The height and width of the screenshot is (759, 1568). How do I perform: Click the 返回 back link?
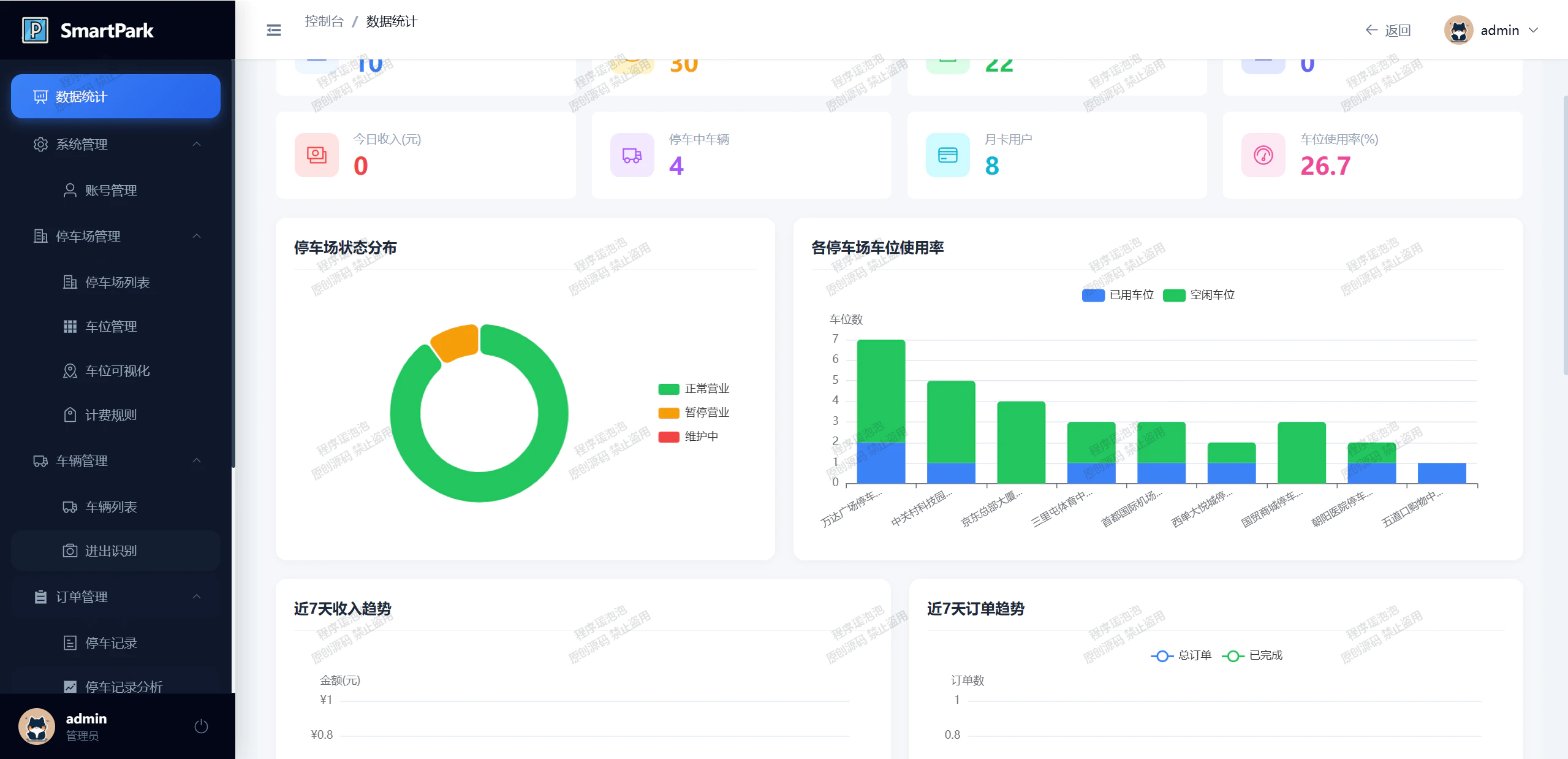1388,30
